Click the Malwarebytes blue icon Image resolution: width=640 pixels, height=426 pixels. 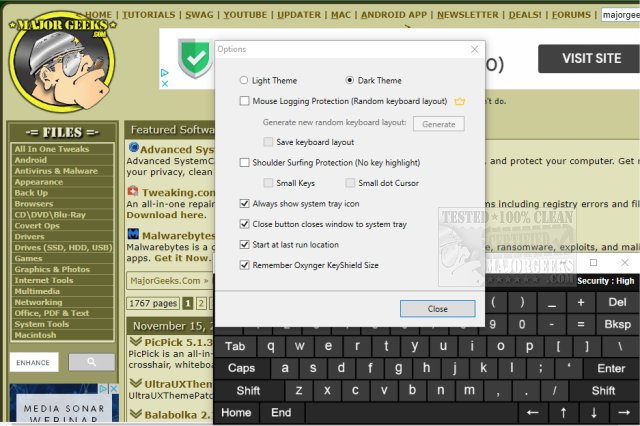pyautogui.click(x=133, y=234)
